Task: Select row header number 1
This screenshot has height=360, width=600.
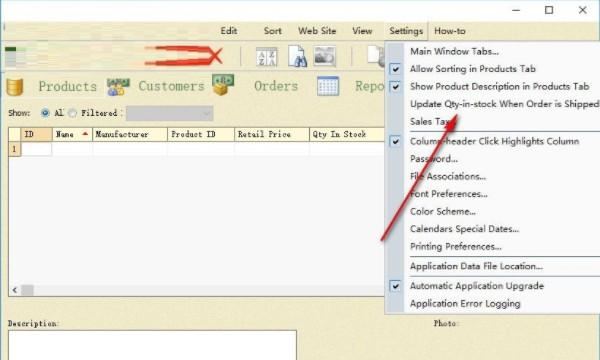Action: (x=15, y=149)
